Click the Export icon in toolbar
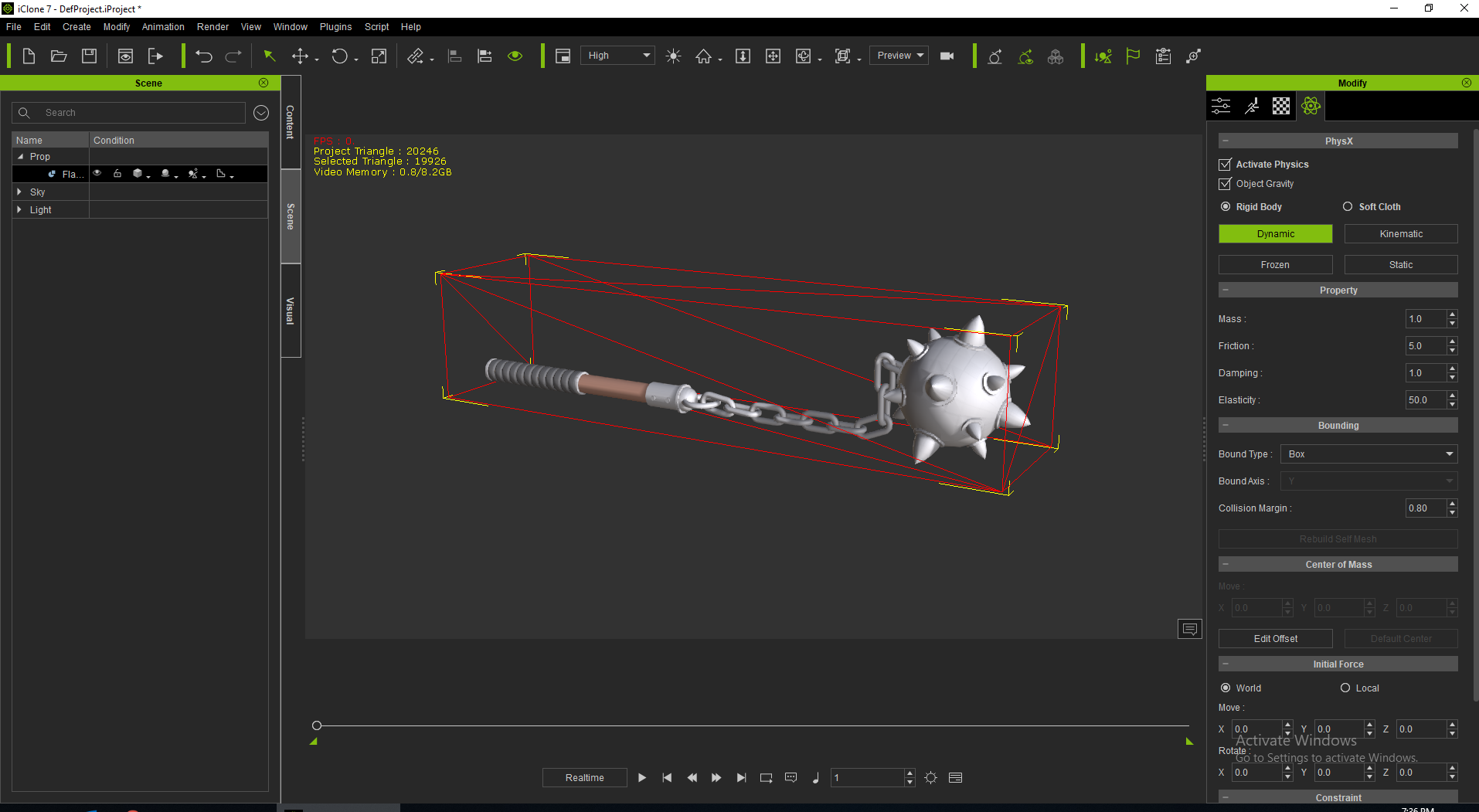Viewport: 1479px width, 812px height. point(155,56)
